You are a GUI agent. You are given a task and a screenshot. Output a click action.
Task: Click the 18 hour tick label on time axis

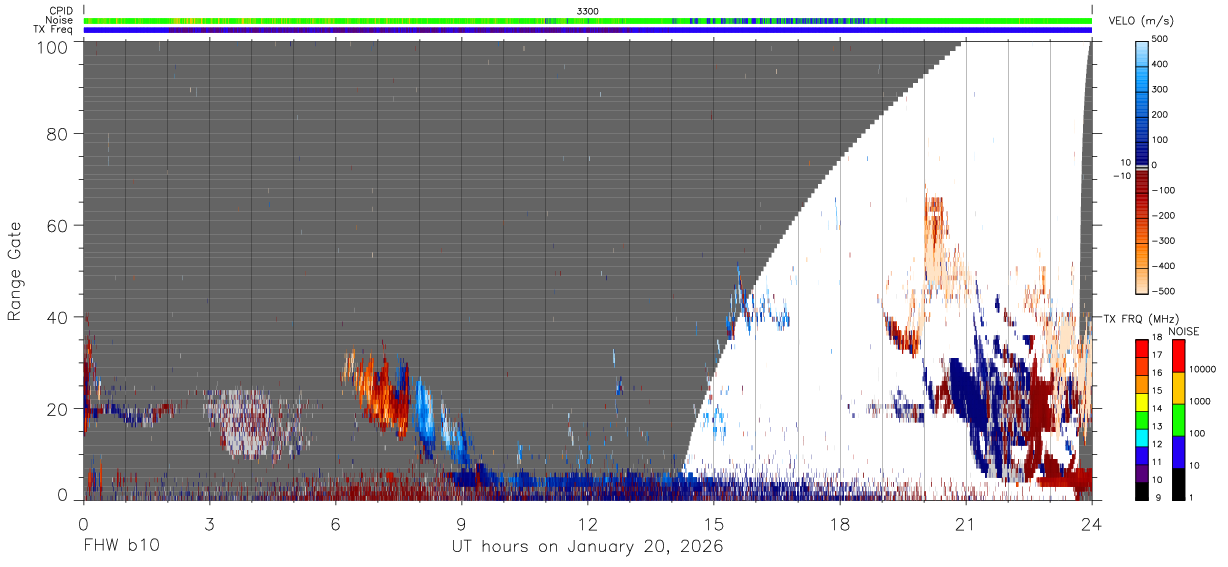(839, 524)
